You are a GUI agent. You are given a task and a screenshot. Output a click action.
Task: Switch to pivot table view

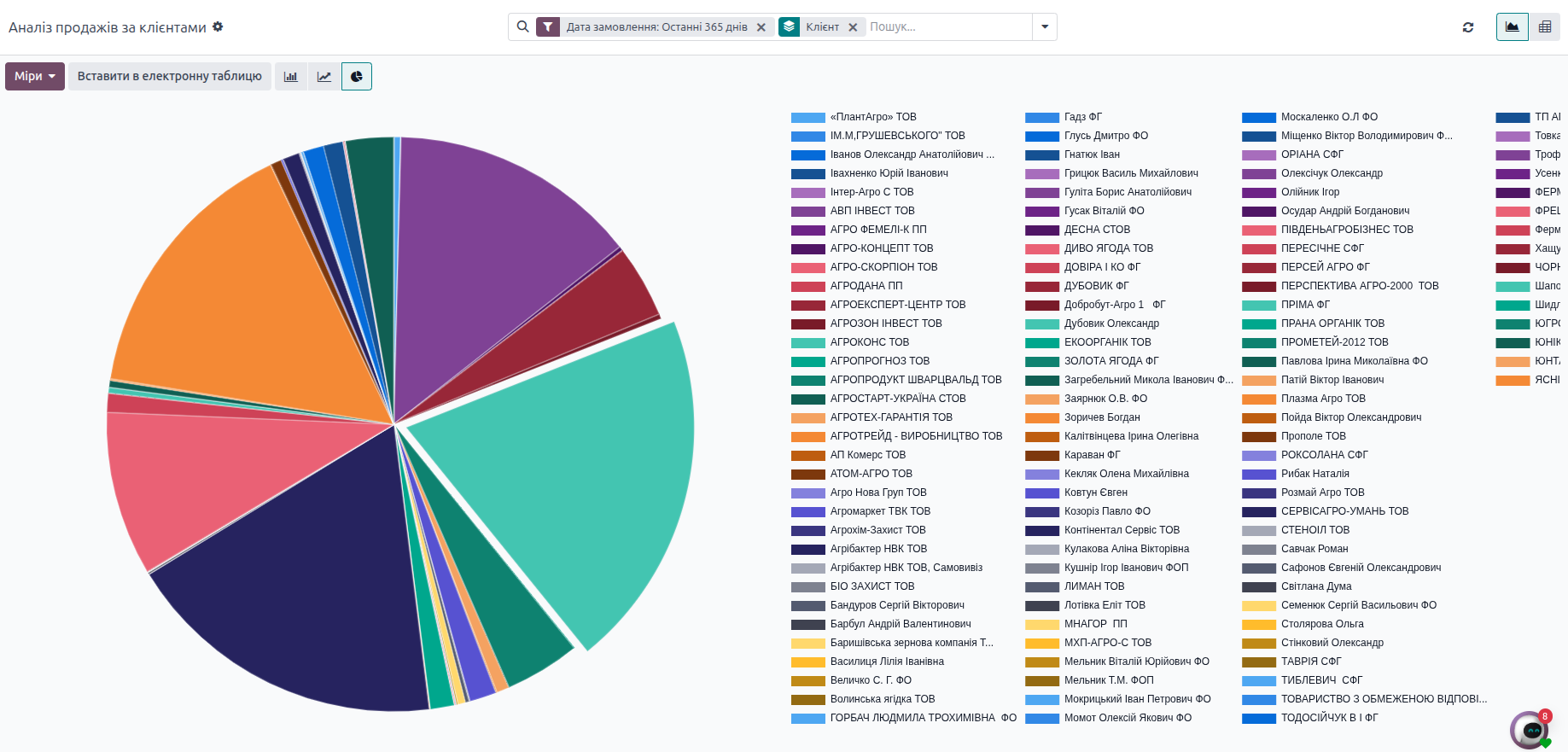pyautogui.click(x=1544, y=27)
